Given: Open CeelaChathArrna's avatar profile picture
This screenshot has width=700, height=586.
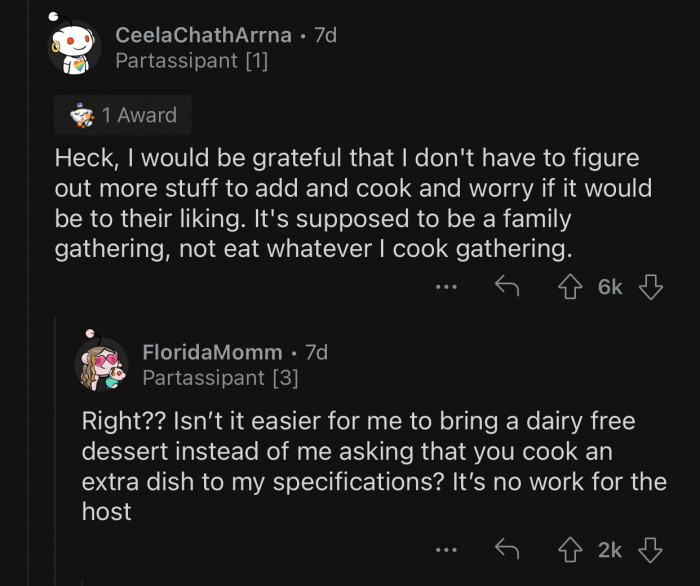Looking at the screenshot, I should (x=74, y=46).
